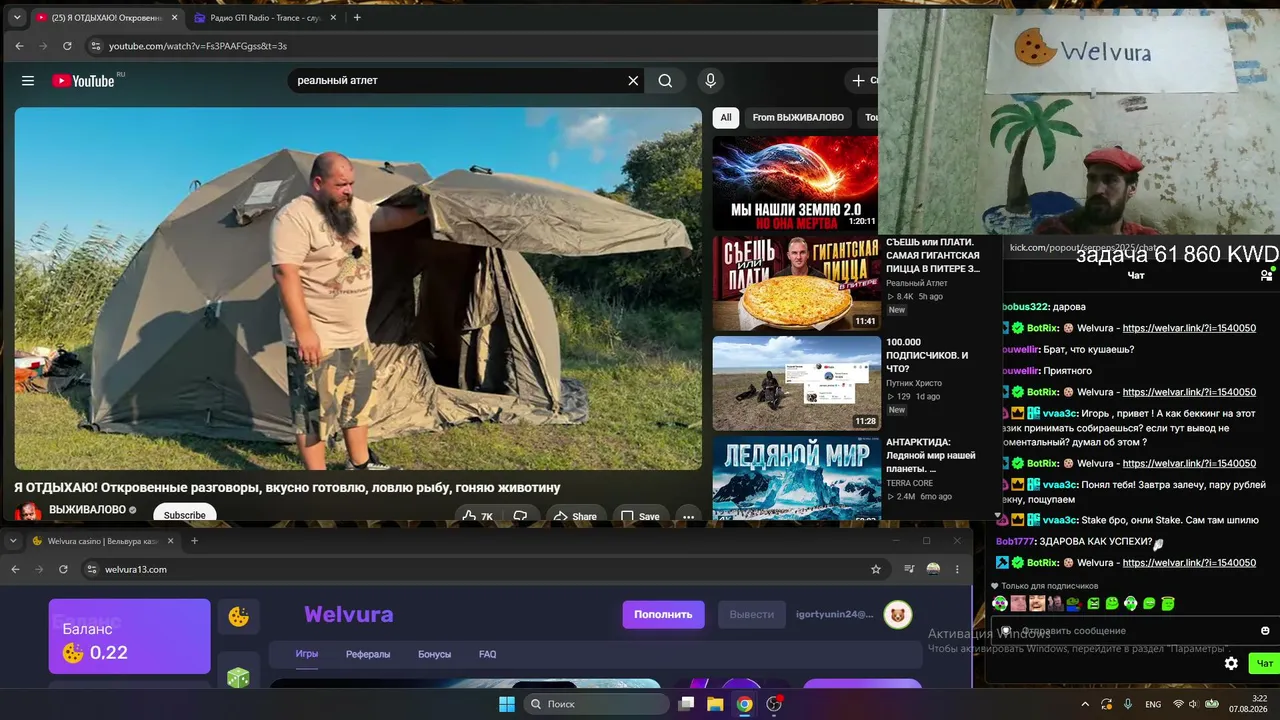Open a new tab in the Welvura window
1280x720 pixels.
point(194,541)
